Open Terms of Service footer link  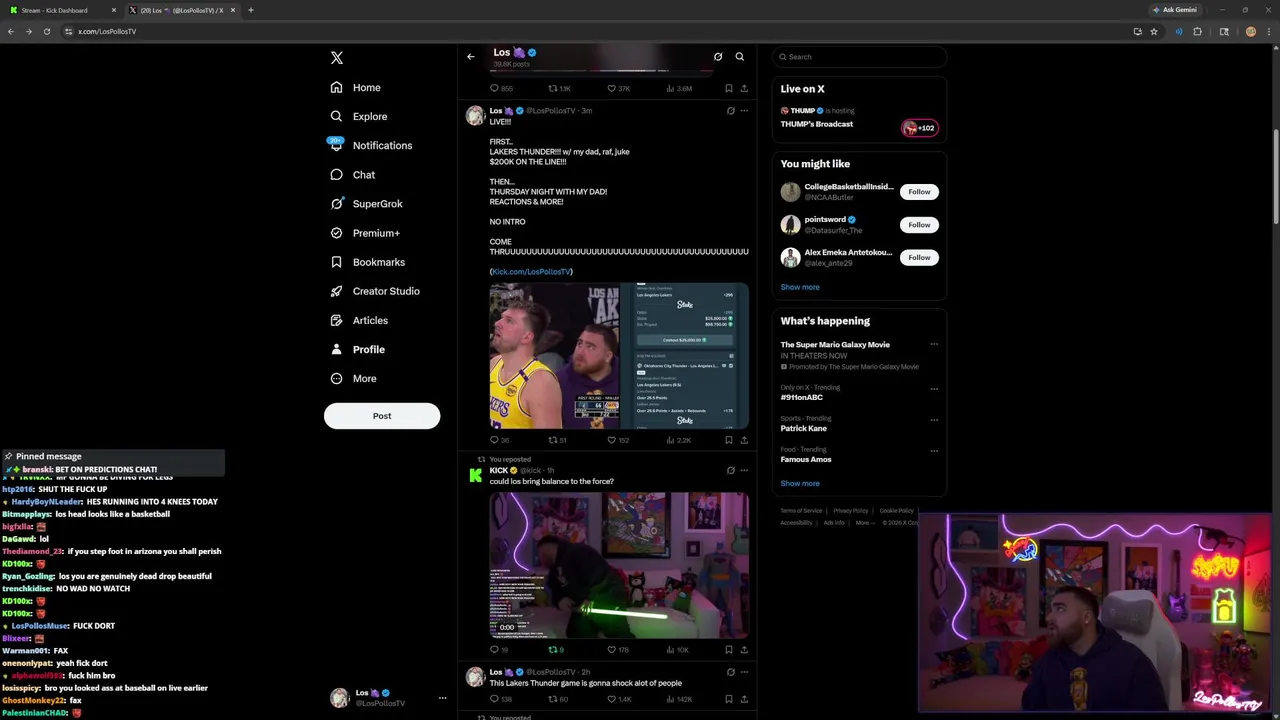[x=801, y=511]
